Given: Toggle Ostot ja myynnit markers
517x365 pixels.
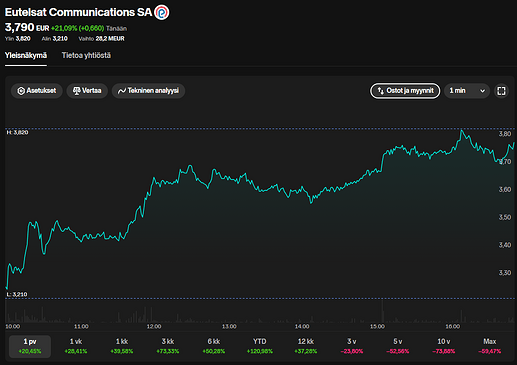Looking at the screenshot, I should pos(405,91).
